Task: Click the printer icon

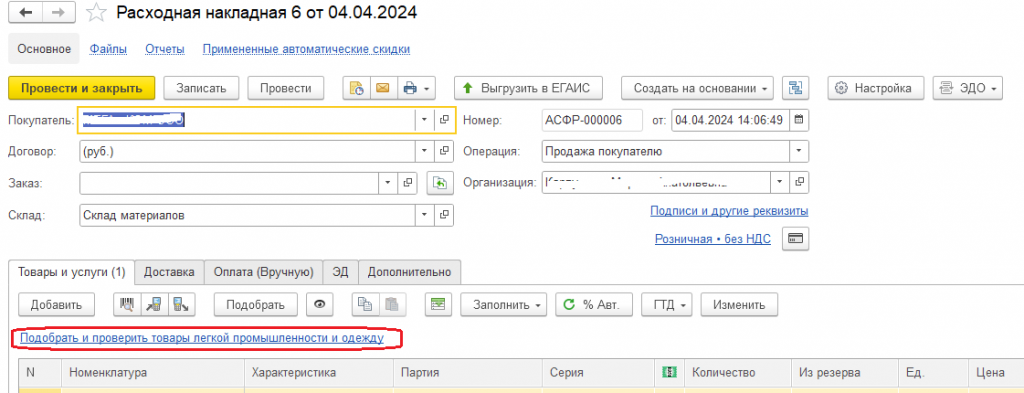Action: click(x=410, y=88)
